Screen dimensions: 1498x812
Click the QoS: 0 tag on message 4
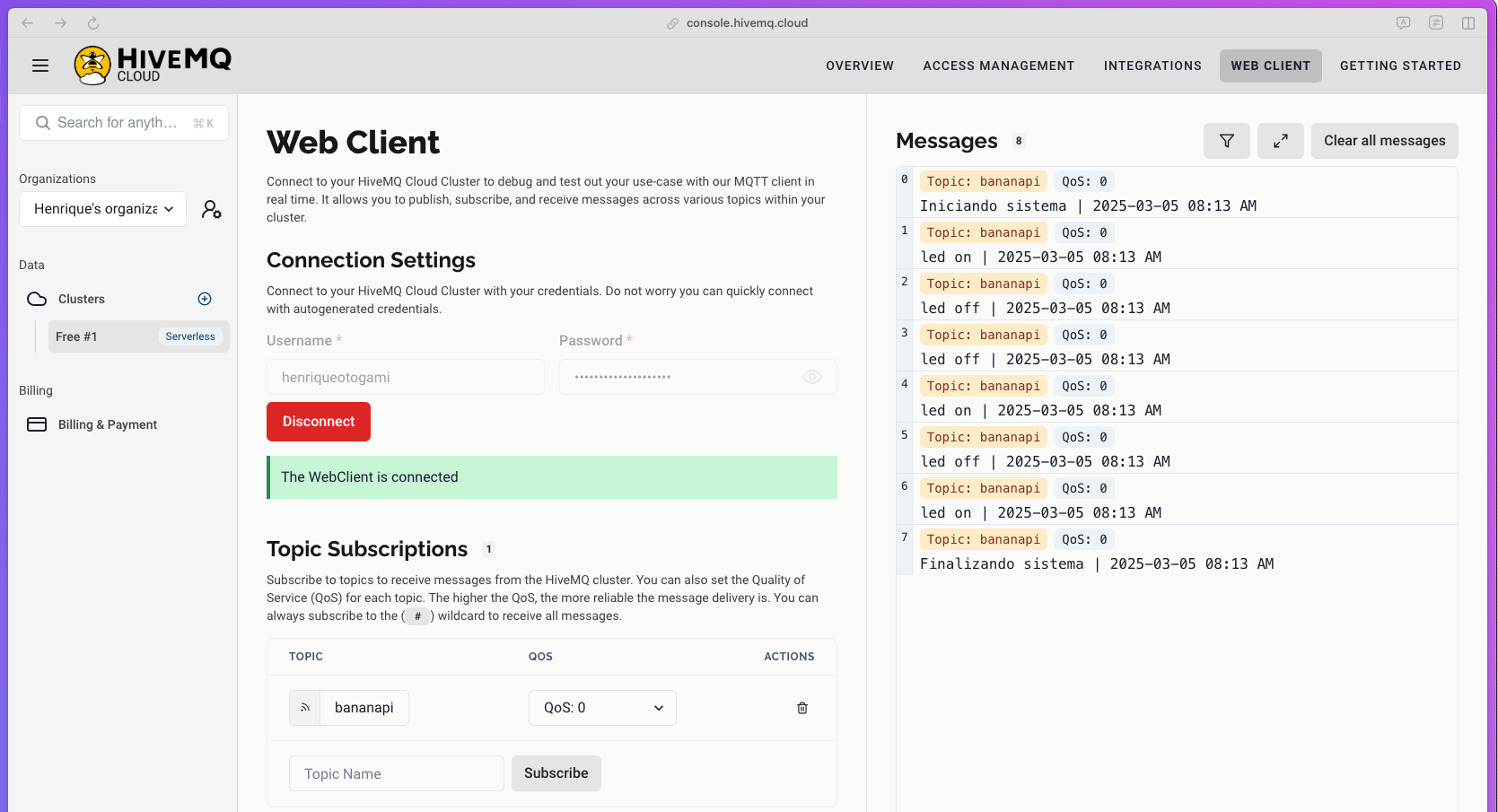[1084, 386]
